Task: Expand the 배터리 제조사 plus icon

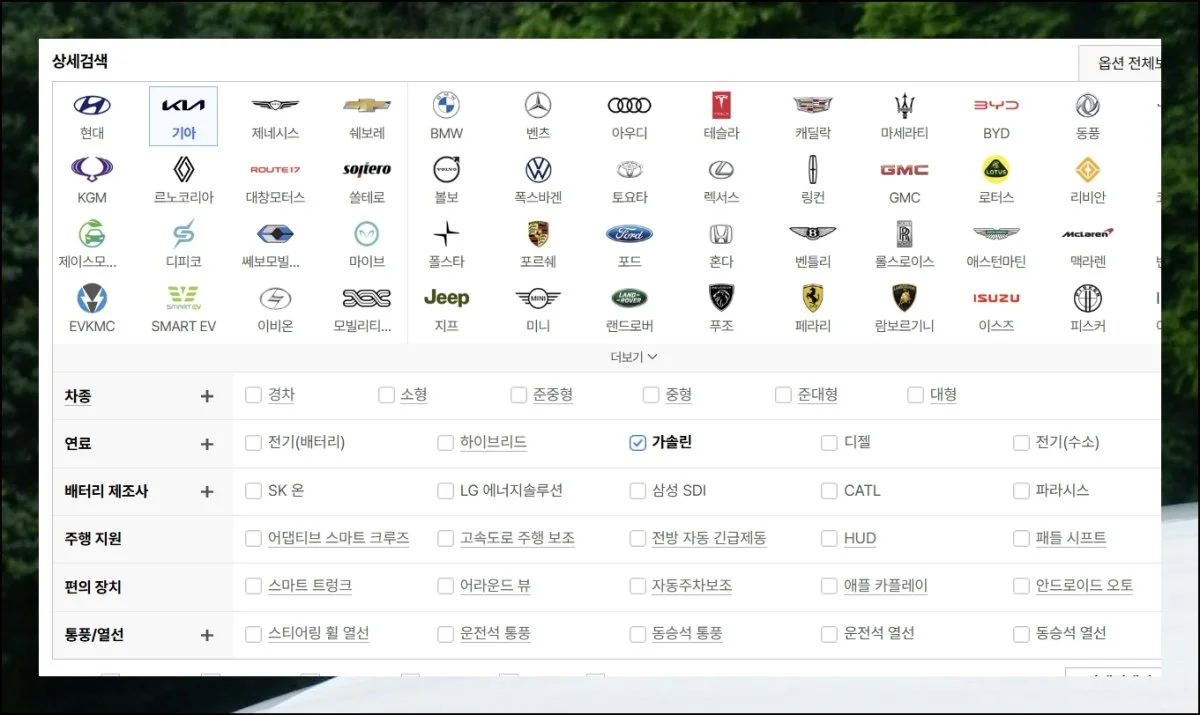Action: [207, 492]
